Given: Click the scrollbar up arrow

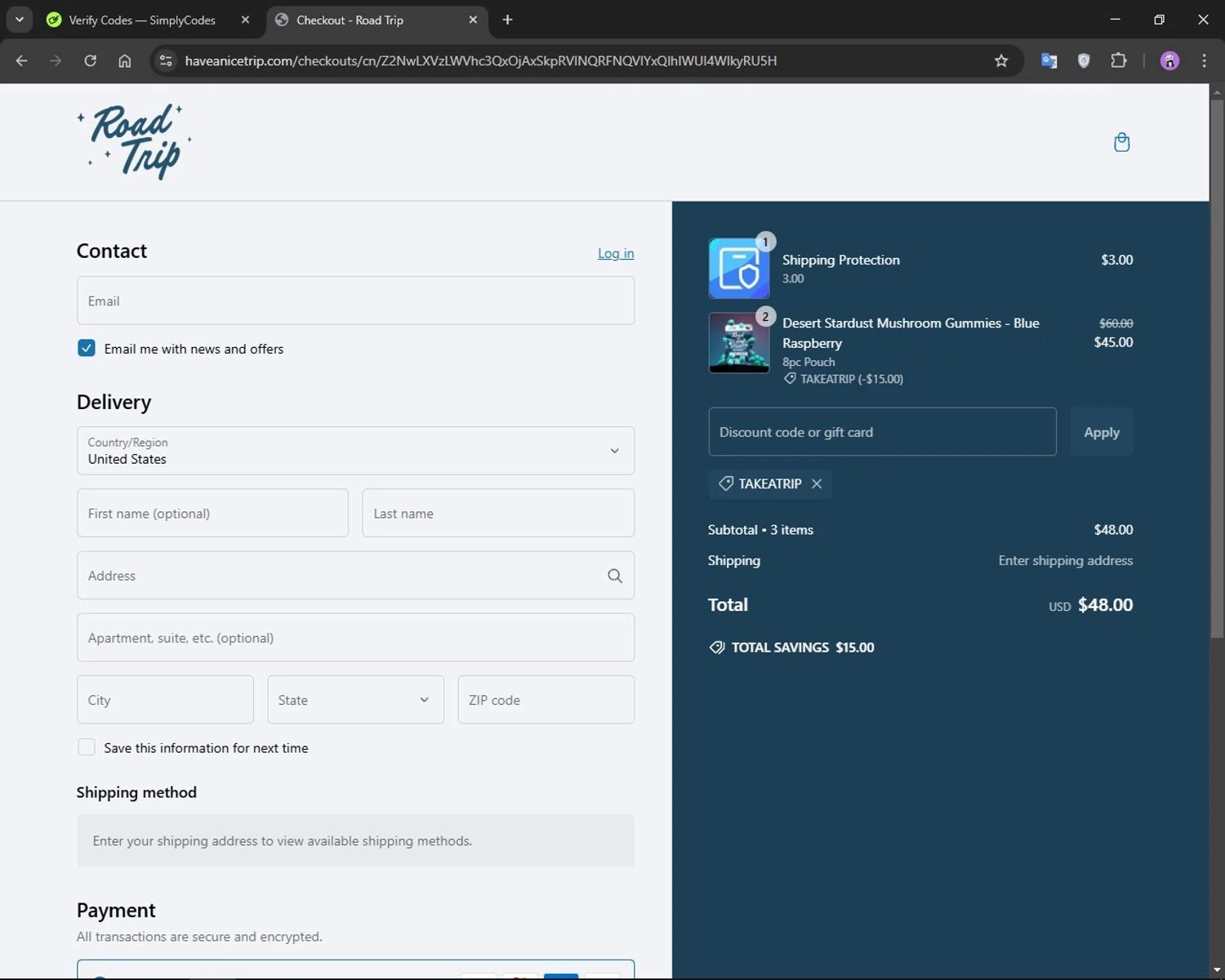Looking at the screenshot, I should 1217,91.
